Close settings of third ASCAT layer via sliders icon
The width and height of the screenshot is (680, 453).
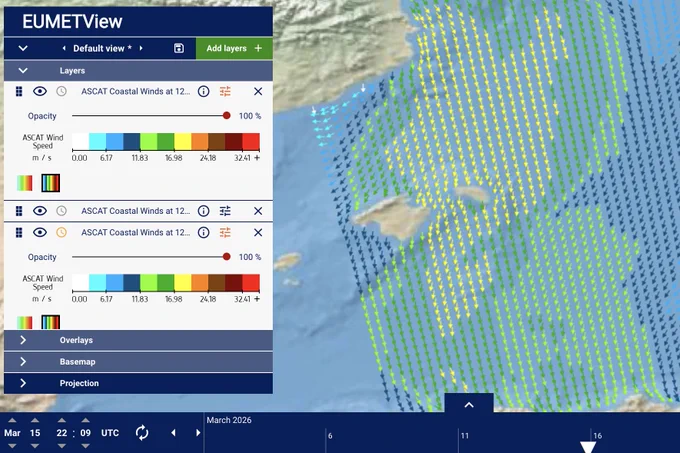click(225, 232)
